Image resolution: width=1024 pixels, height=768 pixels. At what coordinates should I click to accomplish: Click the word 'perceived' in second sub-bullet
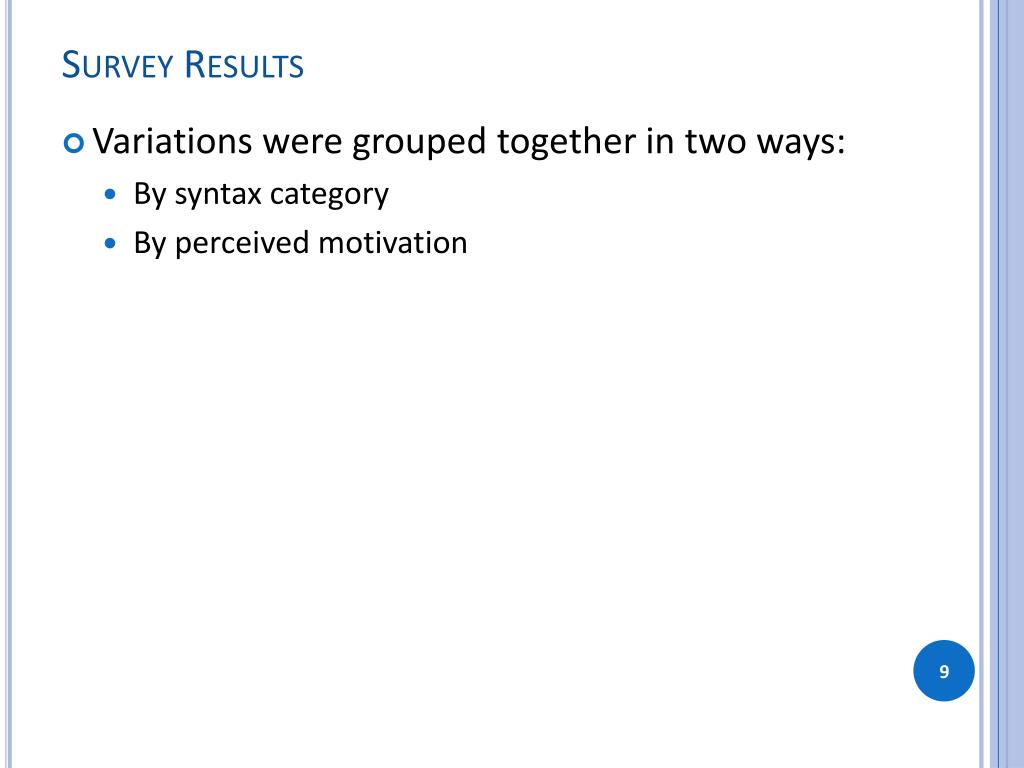[x=242, y=244]
